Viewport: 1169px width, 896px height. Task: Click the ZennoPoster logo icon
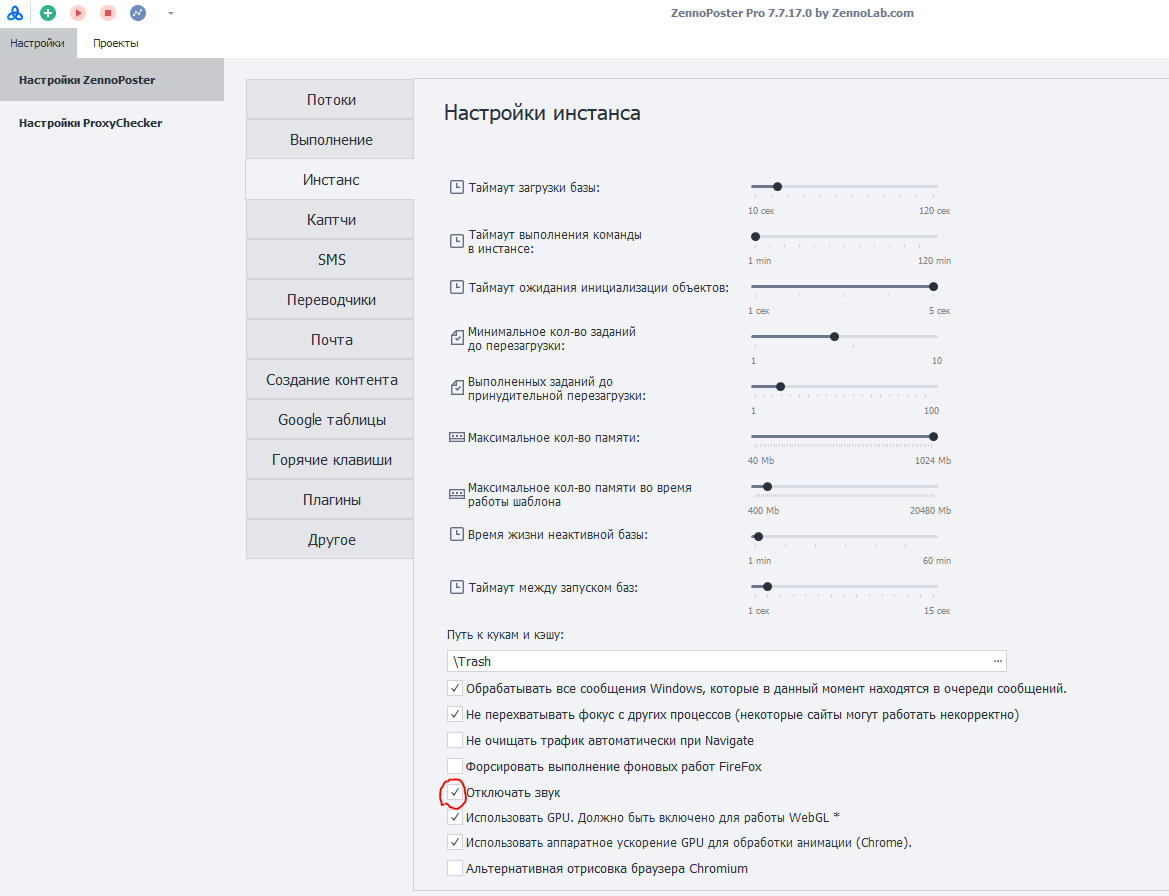15,13
